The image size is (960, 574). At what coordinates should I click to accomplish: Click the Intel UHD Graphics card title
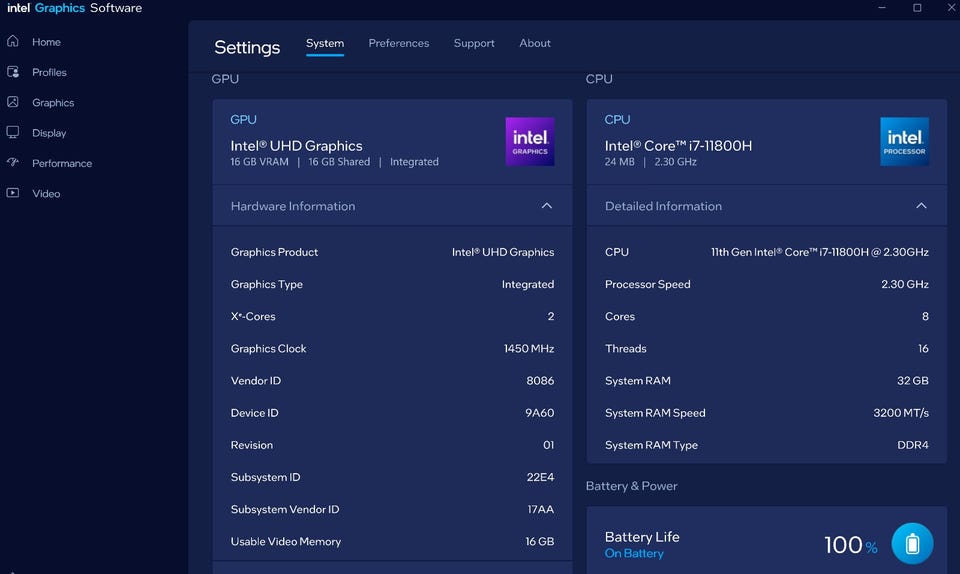click(296, 146)
